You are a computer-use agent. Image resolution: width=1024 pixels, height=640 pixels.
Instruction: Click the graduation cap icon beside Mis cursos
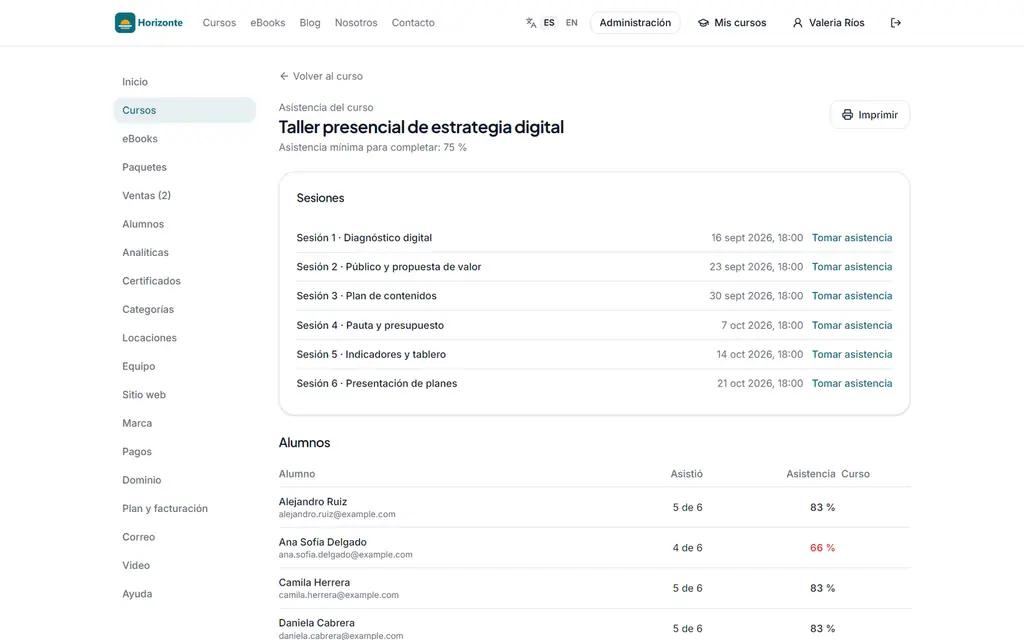click(703, 23)
